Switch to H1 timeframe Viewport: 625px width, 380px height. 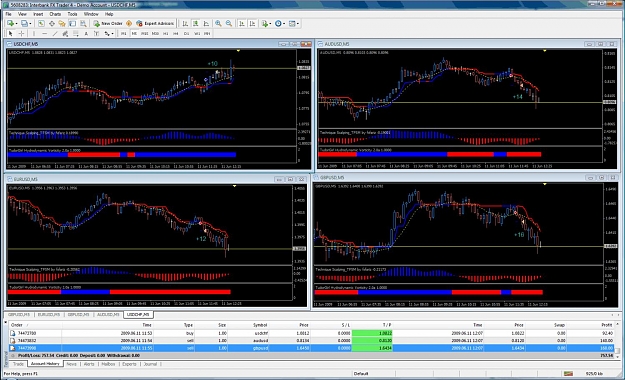[x=165, y=33]
